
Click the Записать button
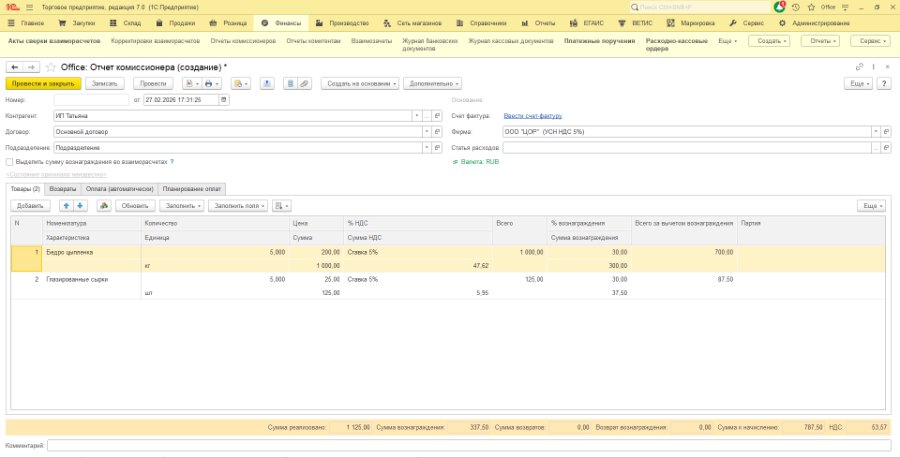tap(105, 84)
